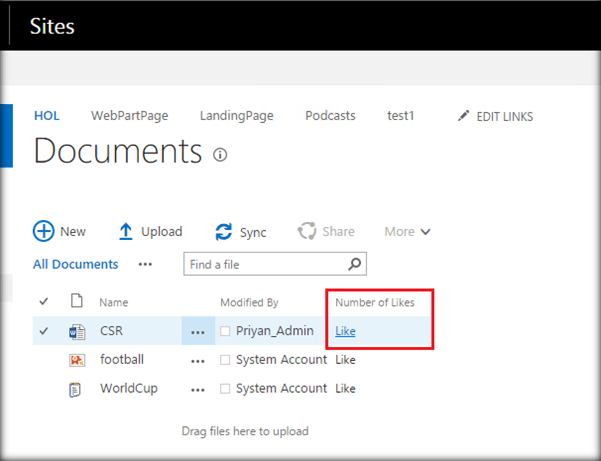Click the WorldCup file type icon
Screen dimensions: 601x461
pyautogui.click(x=76, y=389)
